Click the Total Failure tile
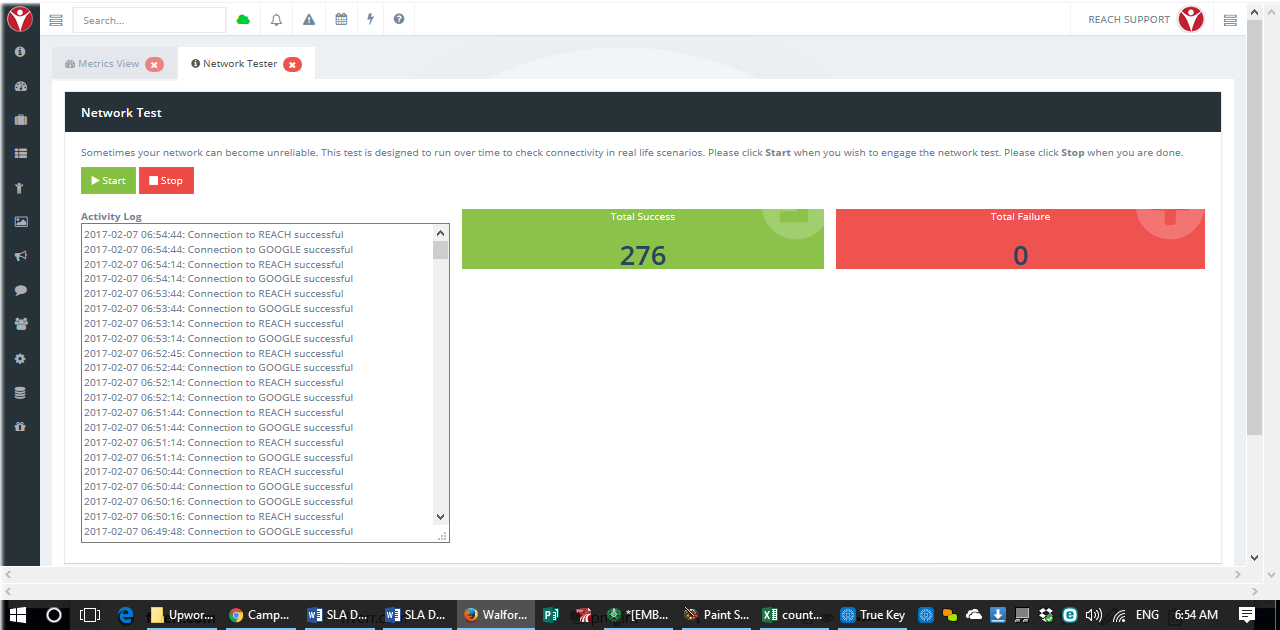Screen dimensions: 1280x630 point(1020,239)
